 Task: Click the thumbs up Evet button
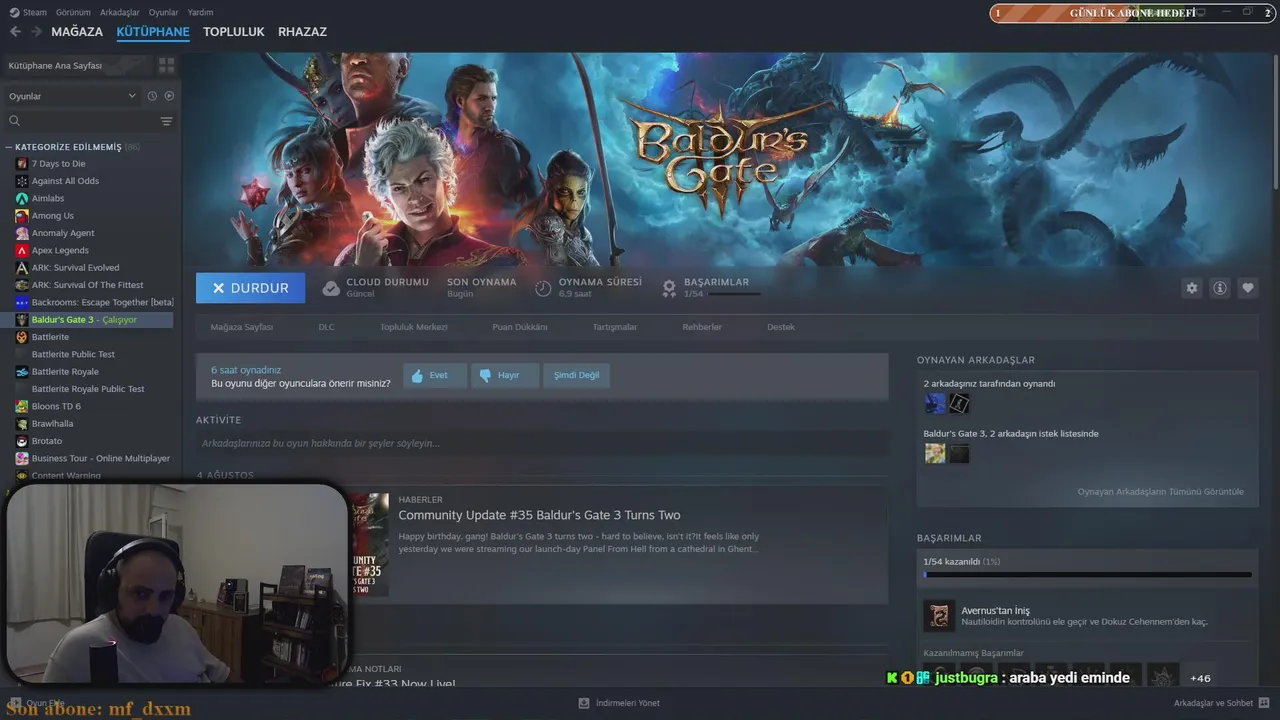point(435,375)
